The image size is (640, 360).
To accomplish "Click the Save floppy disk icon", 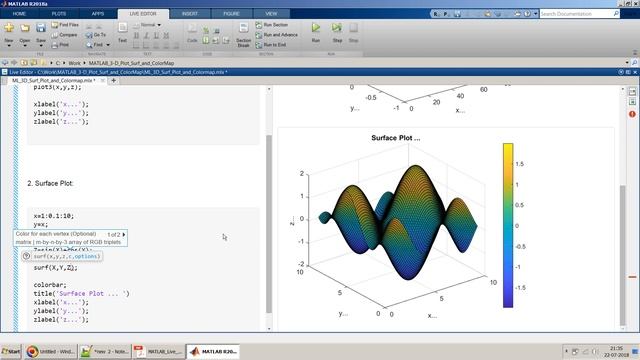I will [x=41, y=28].
